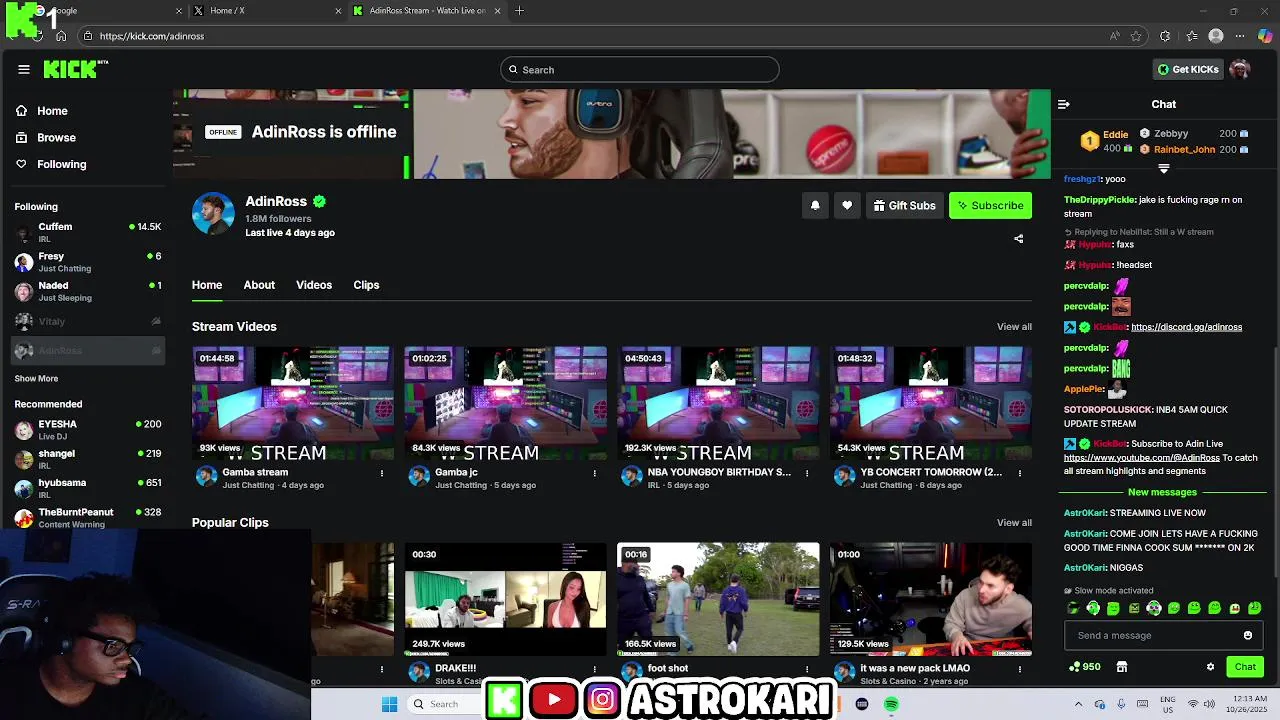1280x720 pixels.
Task: Click View all for Stream Videos
Action: [x=1014, y=327]
